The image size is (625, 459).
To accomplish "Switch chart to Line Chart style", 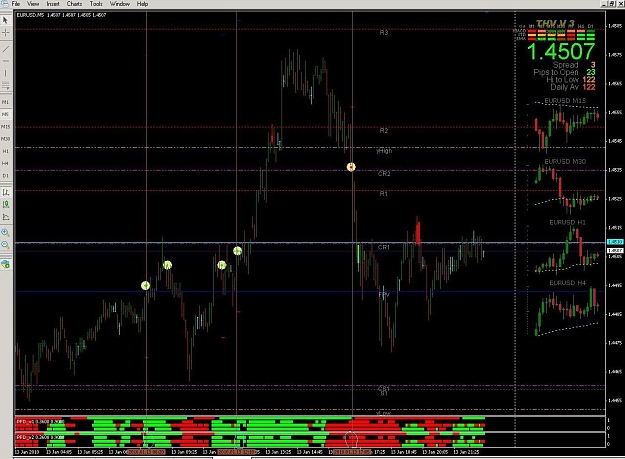I will click(6, 217).
